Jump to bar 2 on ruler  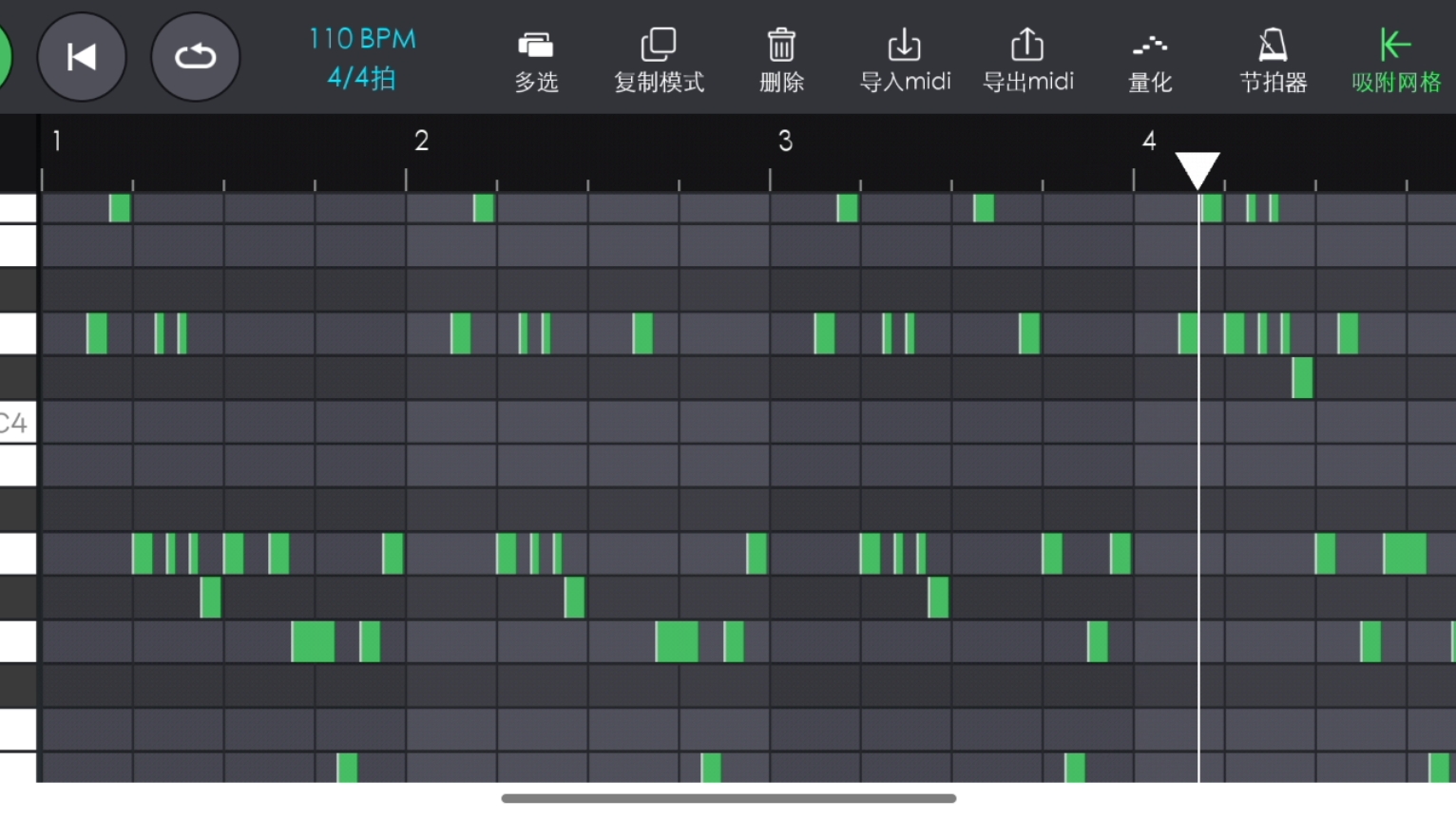[421, 142]
